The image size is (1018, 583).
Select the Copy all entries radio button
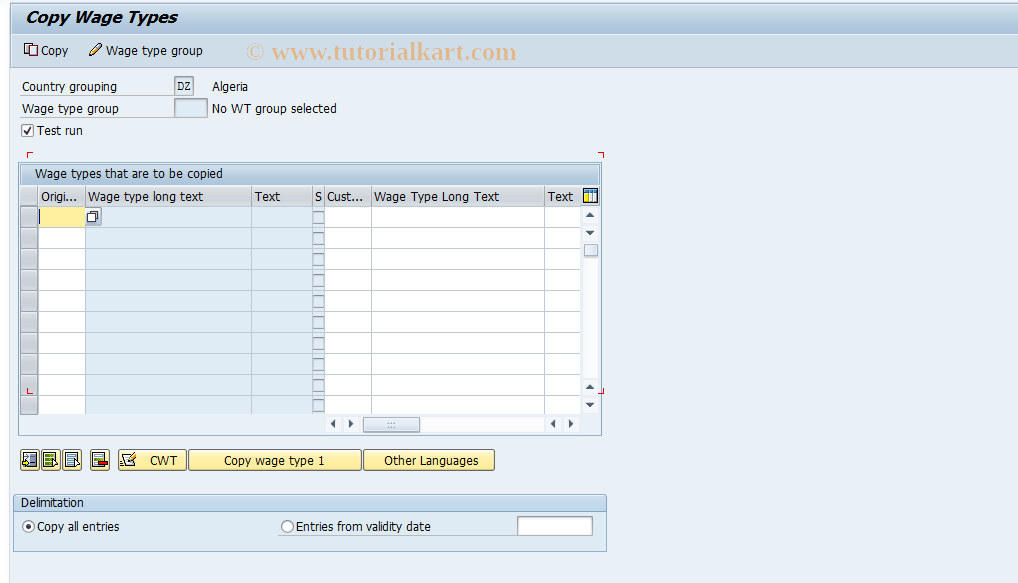coord(28,527)
